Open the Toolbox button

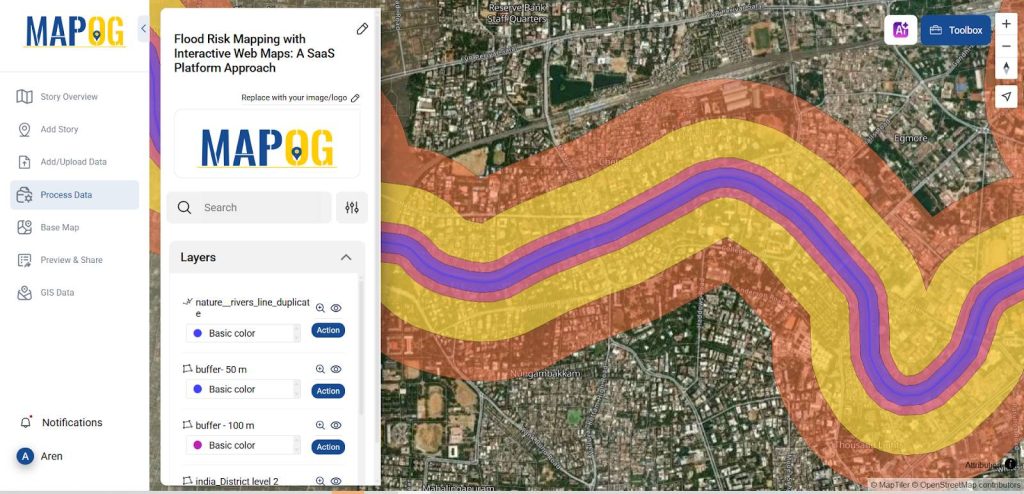tap(955, 30)
